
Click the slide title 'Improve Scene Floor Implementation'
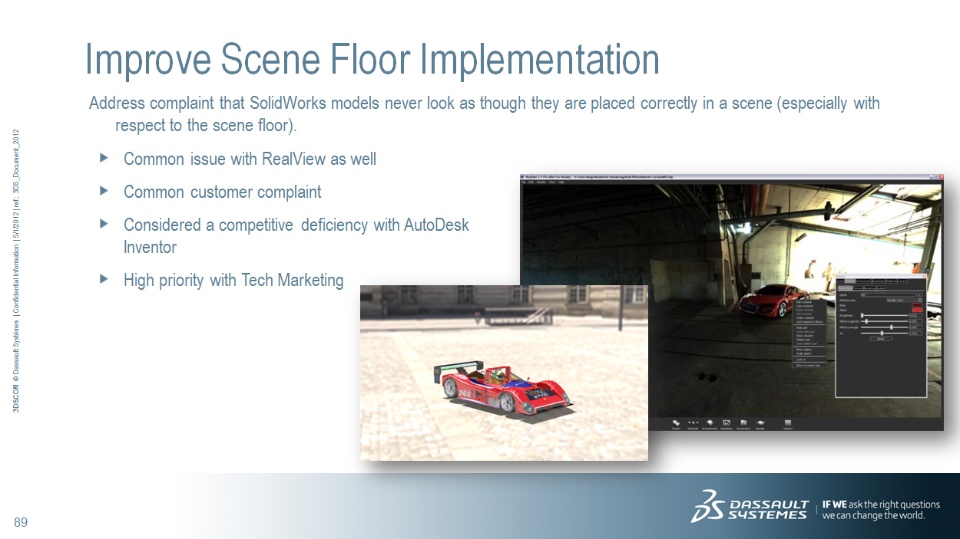pos(372,59)
